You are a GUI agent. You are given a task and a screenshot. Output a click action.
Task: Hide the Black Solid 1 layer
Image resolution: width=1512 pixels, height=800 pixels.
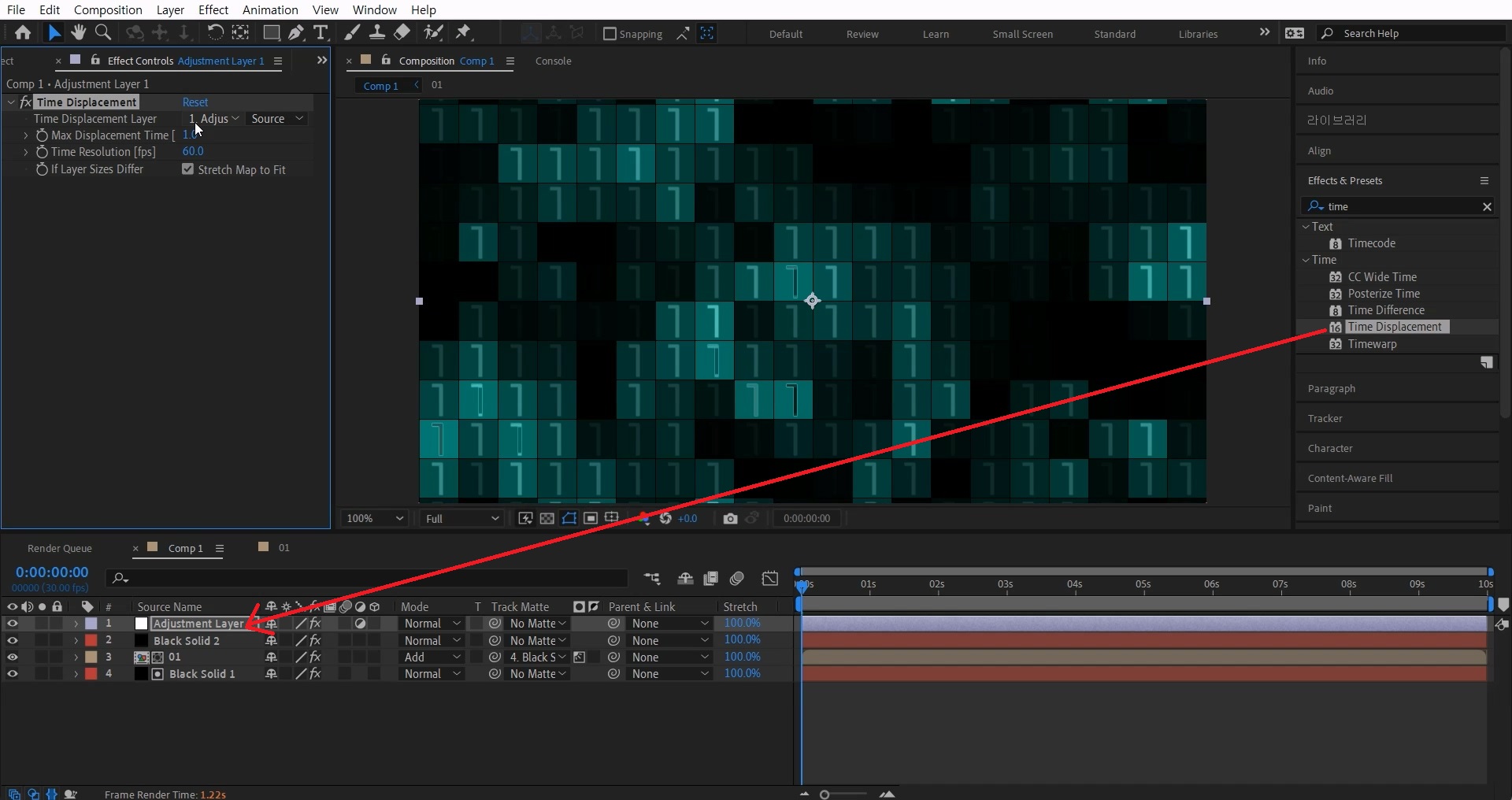point(13,674)
